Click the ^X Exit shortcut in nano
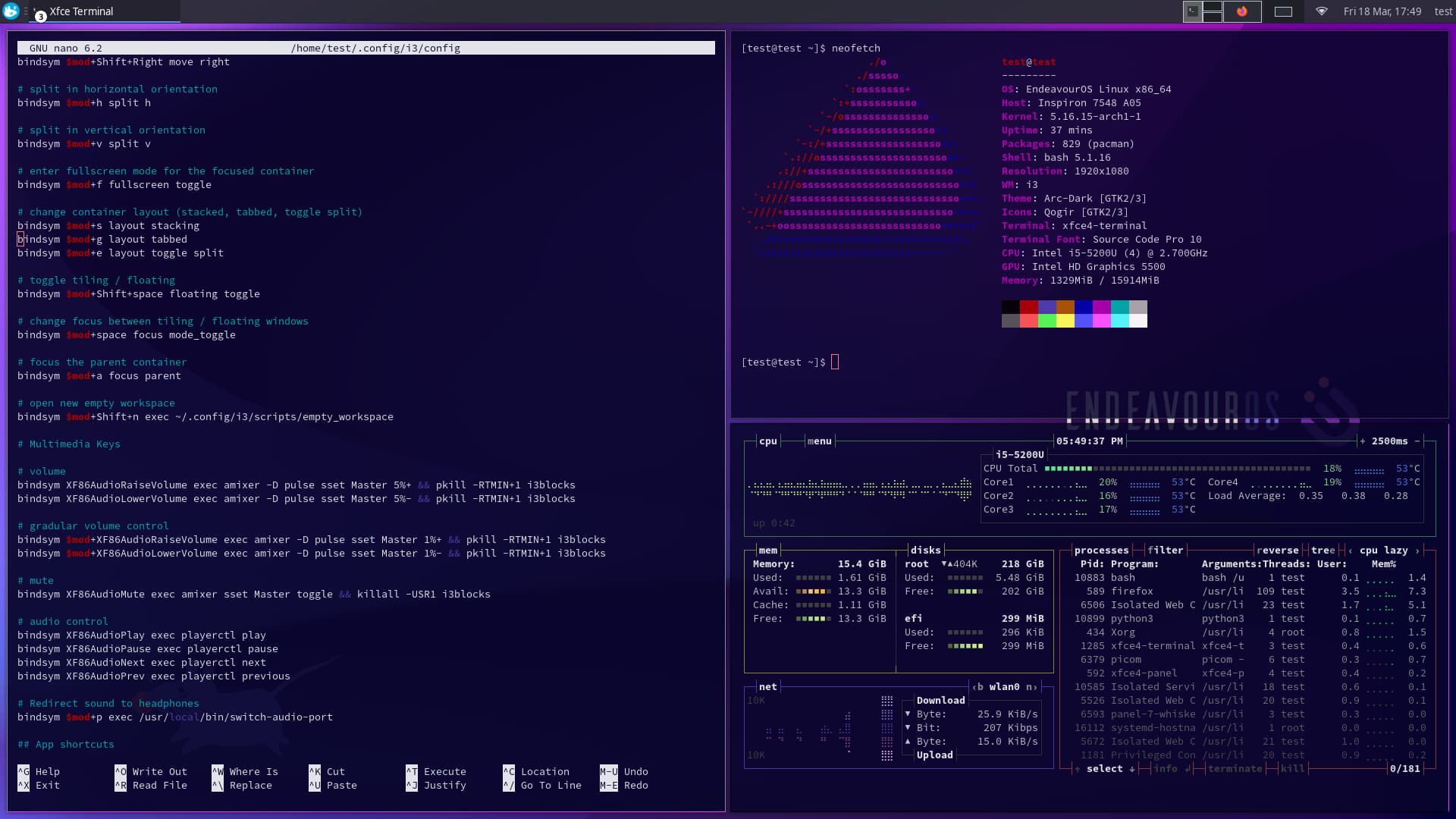The height and width of the screenshot is (819, 1456). (x=39, y=786)
